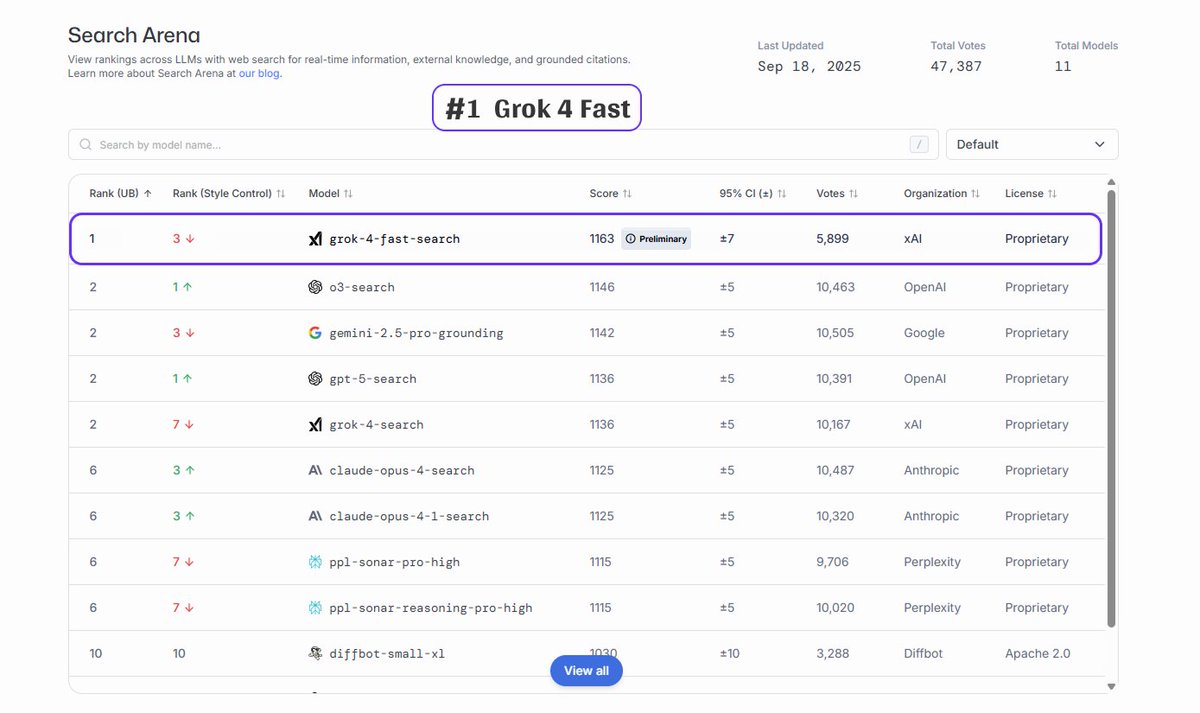
Task: Click the vertical scrollbar thumb of the table
Action: click(1111, 408)
